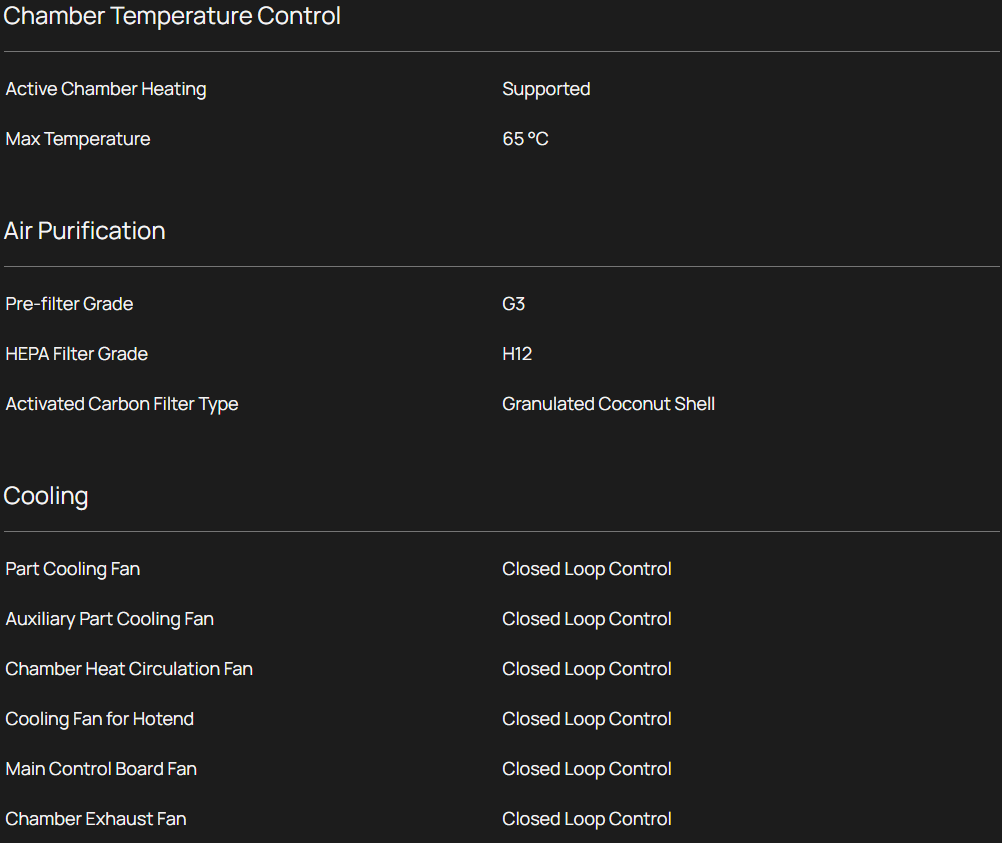Select Closed Loop Control beside Chamber Exhaust Fan

(x=586, y=819)
